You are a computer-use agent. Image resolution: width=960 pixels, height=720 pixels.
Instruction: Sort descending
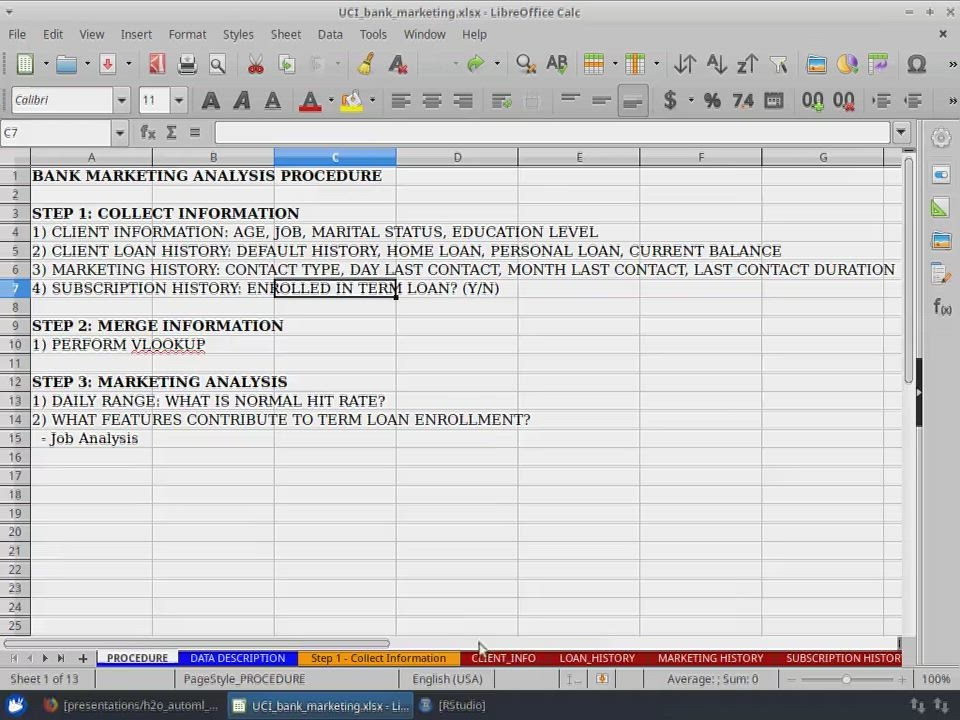point(747,64)
